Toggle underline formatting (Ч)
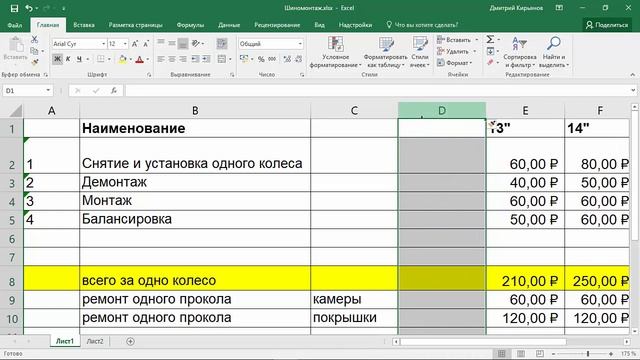 pos(79,59)
